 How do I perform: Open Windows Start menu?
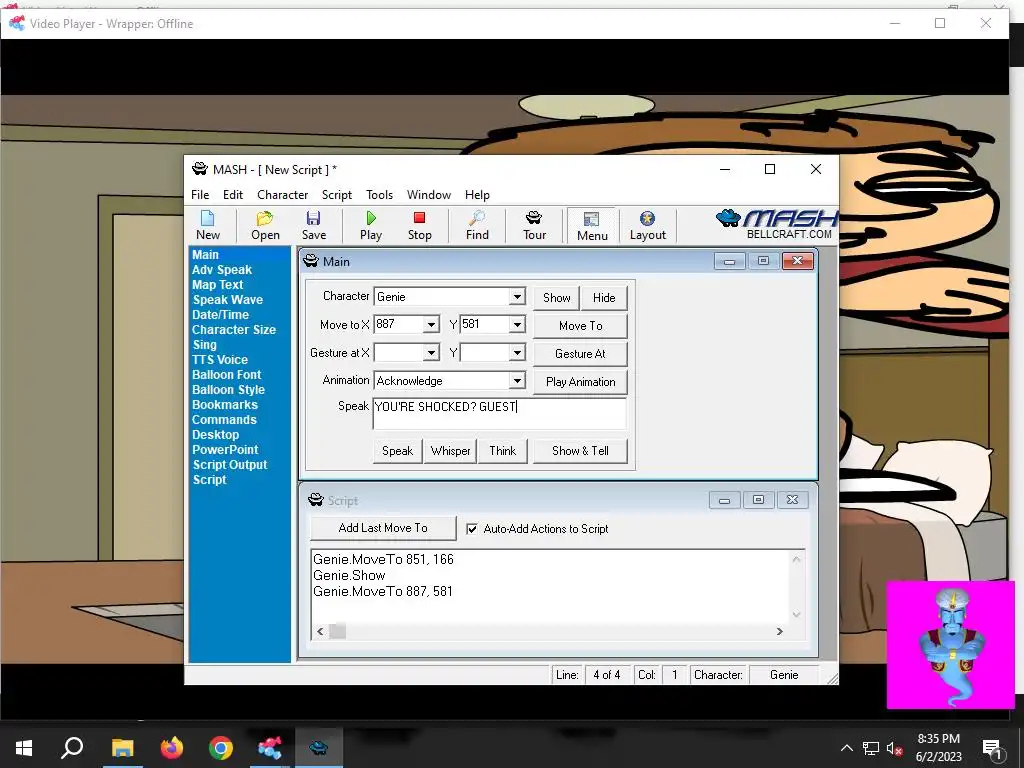(24, 748)
